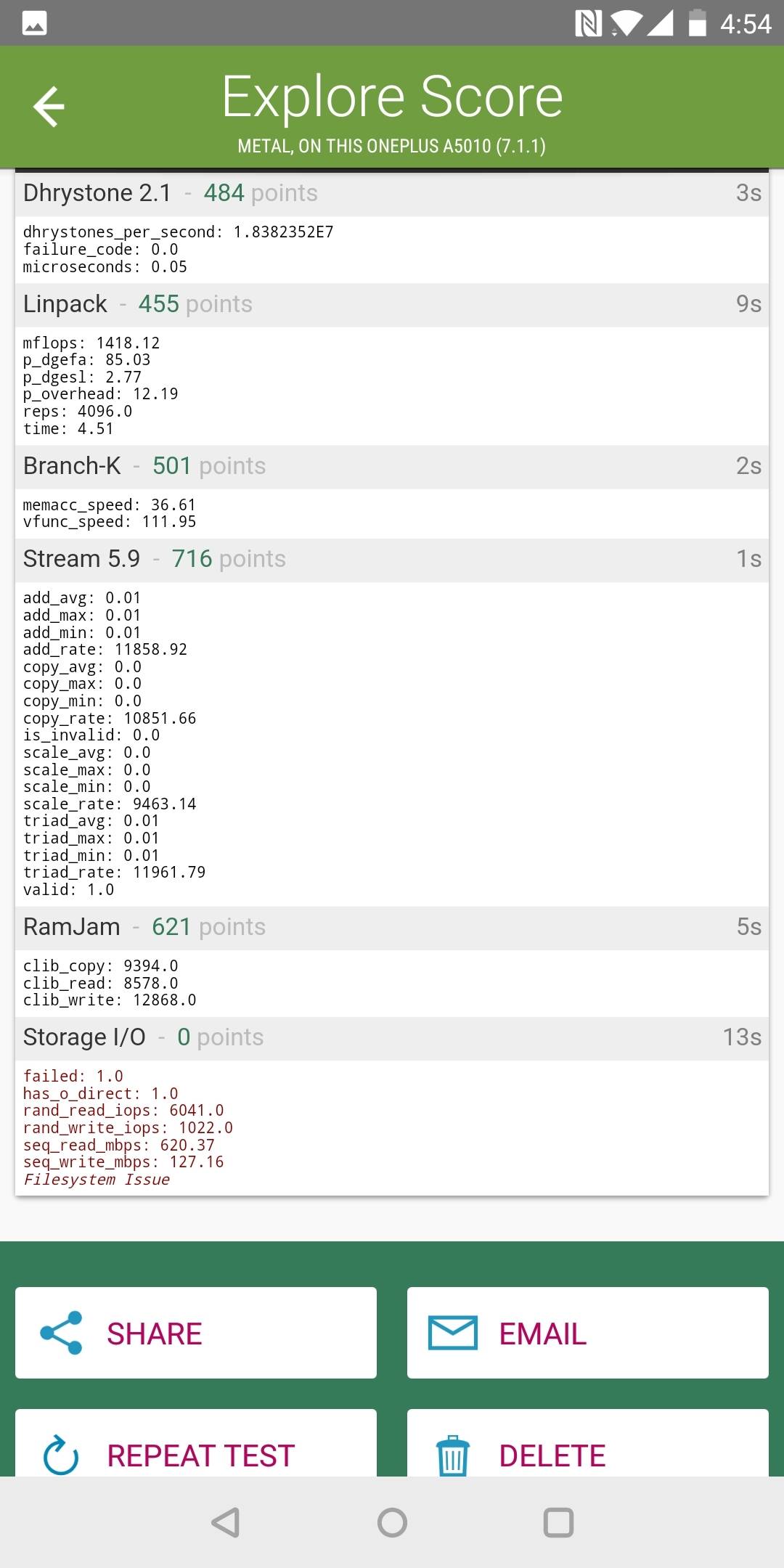784x1568 pixels.
Task: Tap has_o_direct: 1.0 line
Action: pyautogui.click(x=101, y=1094)
